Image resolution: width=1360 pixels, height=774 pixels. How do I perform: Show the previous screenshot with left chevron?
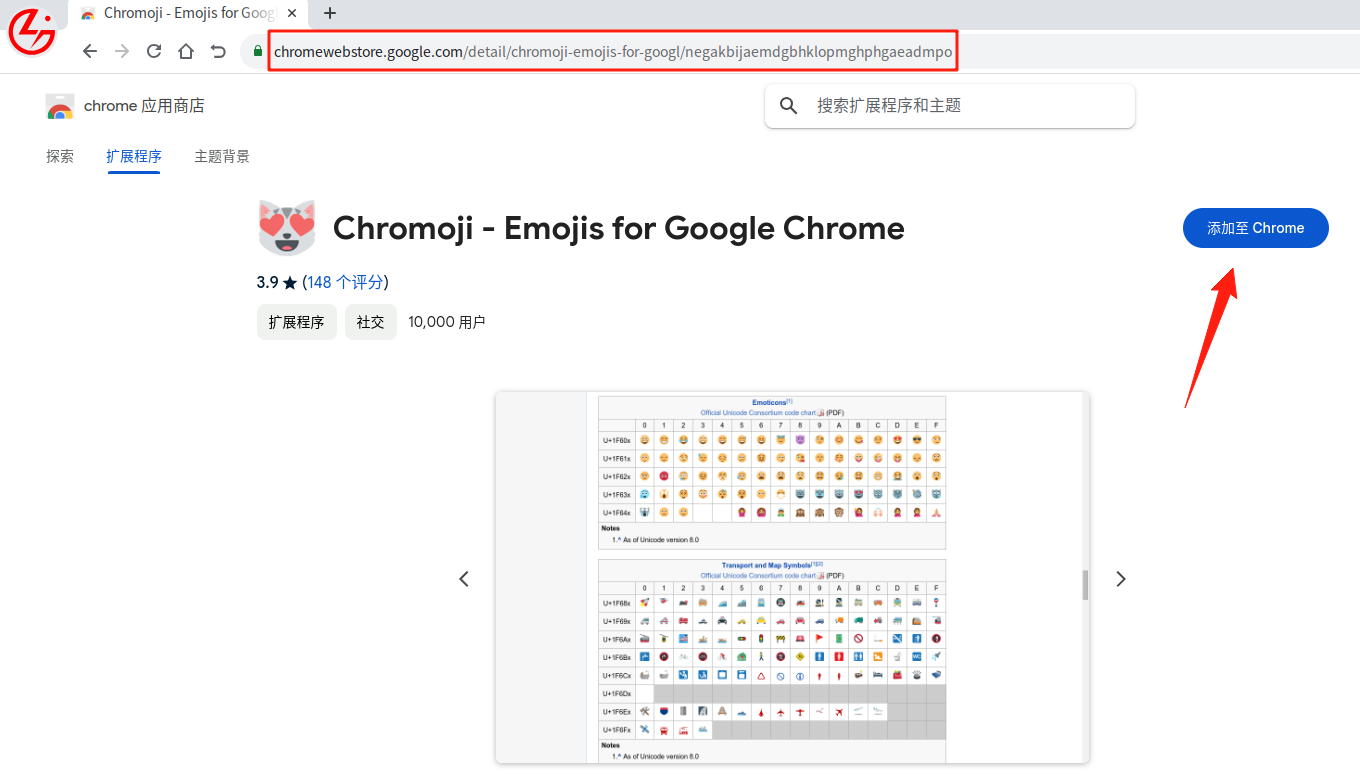point(464,579)
